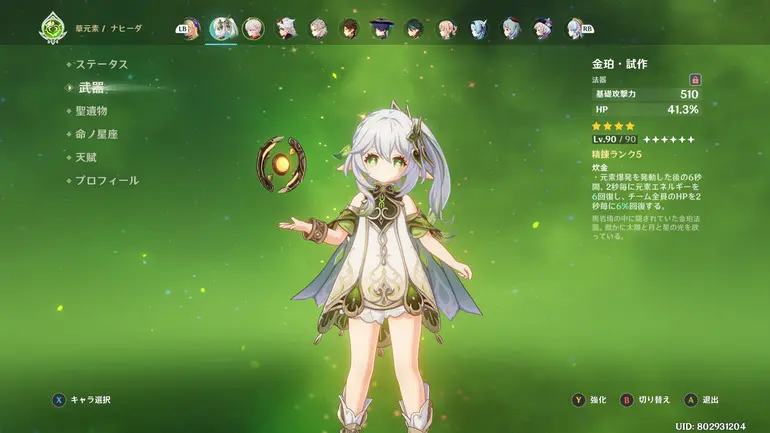770x433 pixels.
Task: Select Nahida's highlighted portrait in the character bar
Action: [222, 28]
